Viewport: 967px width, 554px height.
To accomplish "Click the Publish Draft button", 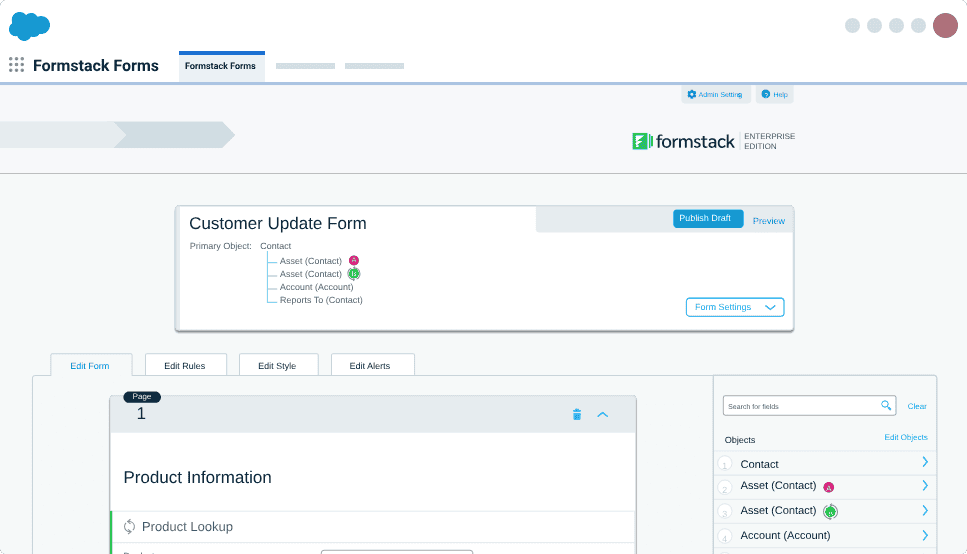I will (707, 218).
